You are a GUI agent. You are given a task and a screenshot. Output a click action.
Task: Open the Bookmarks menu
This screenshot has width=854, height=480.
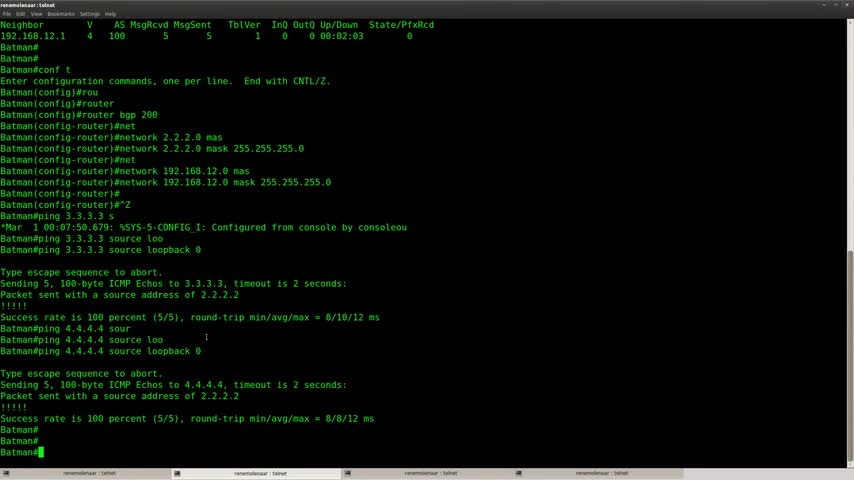point(61,14)
